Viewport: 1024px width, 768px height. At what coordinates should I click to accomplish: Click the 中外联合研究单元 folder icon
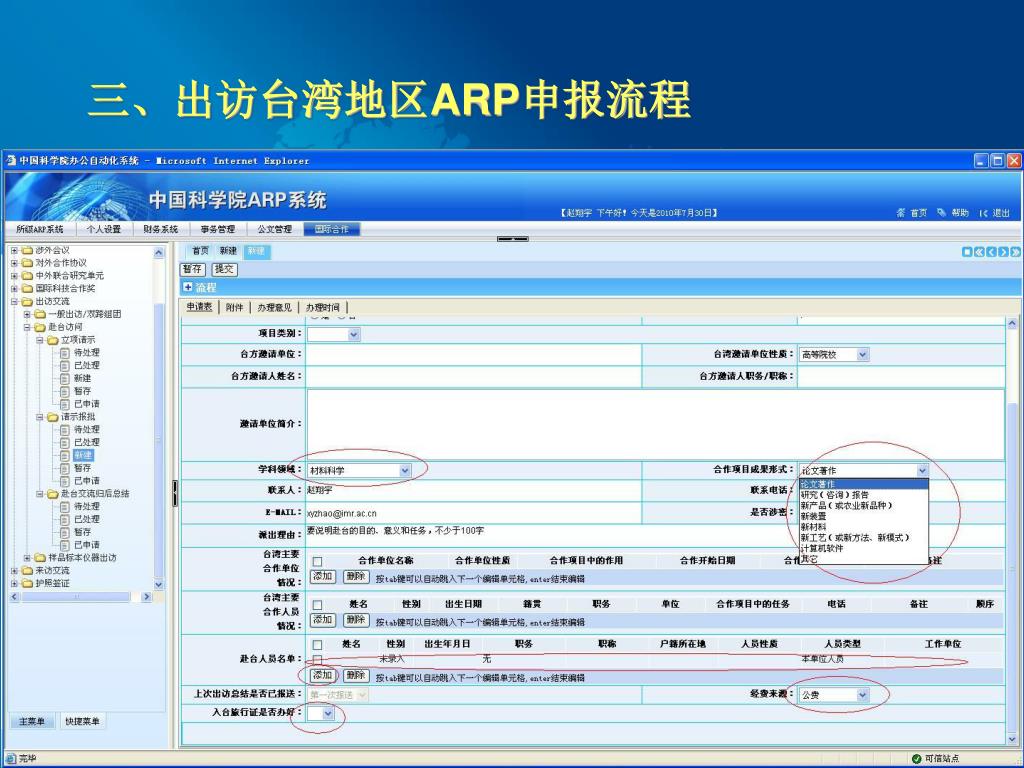[x=27, y=276]
